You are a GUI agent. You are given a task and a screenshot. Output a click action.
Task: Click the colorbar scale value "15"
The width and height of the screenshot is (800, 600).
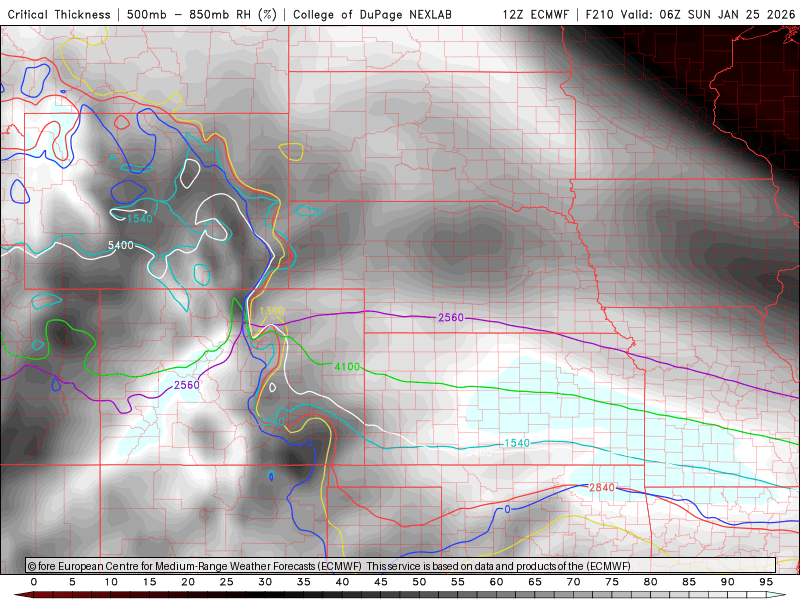point(149,582)
